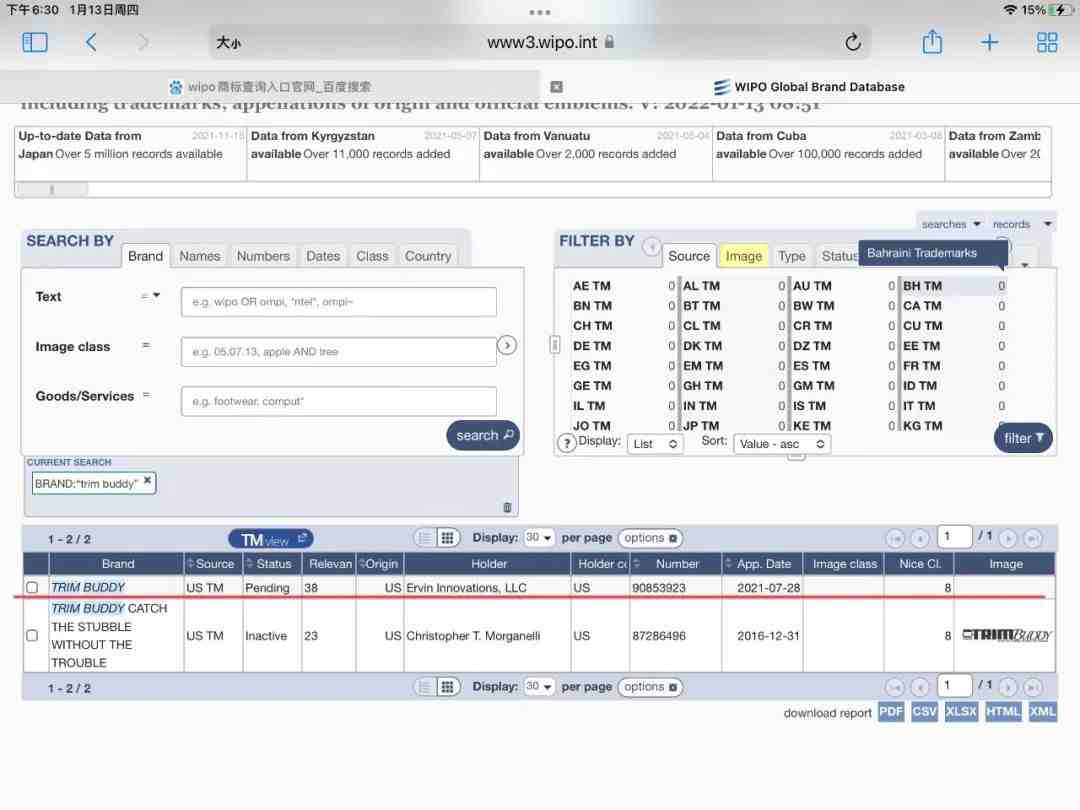Open the TRIM BUDDY brand link
The image size is (1080, 810).
tap(88, 588)
